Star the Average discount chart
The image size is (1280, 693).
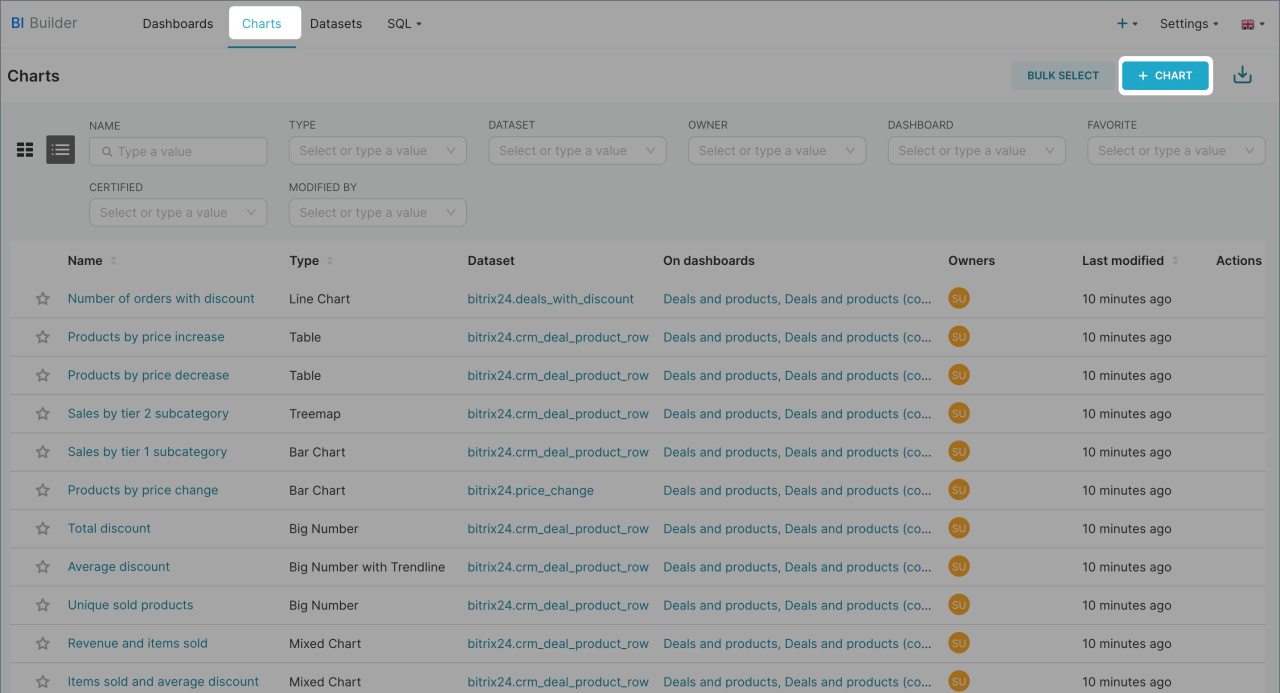43,567
